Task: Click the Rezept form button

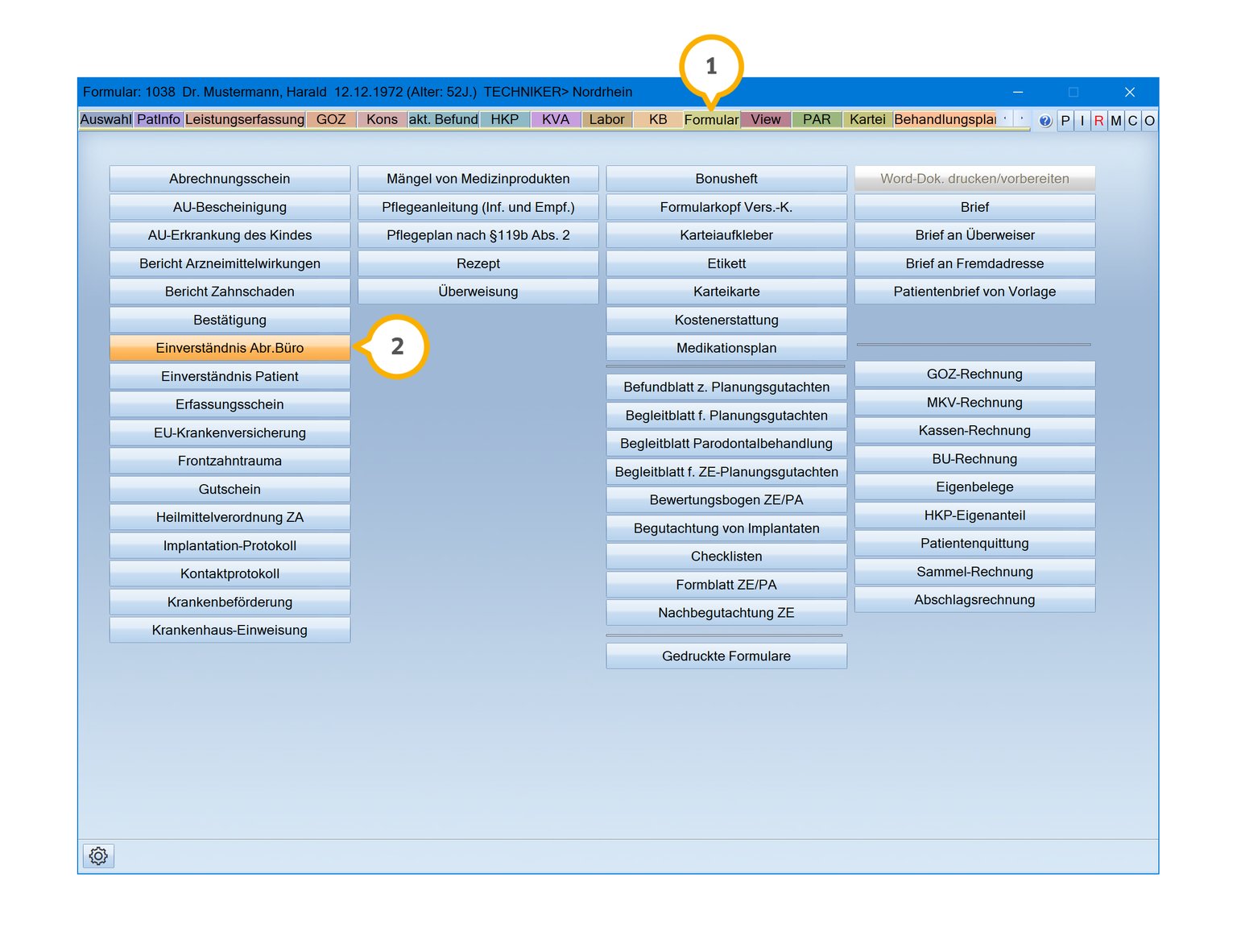Action: 478,263
